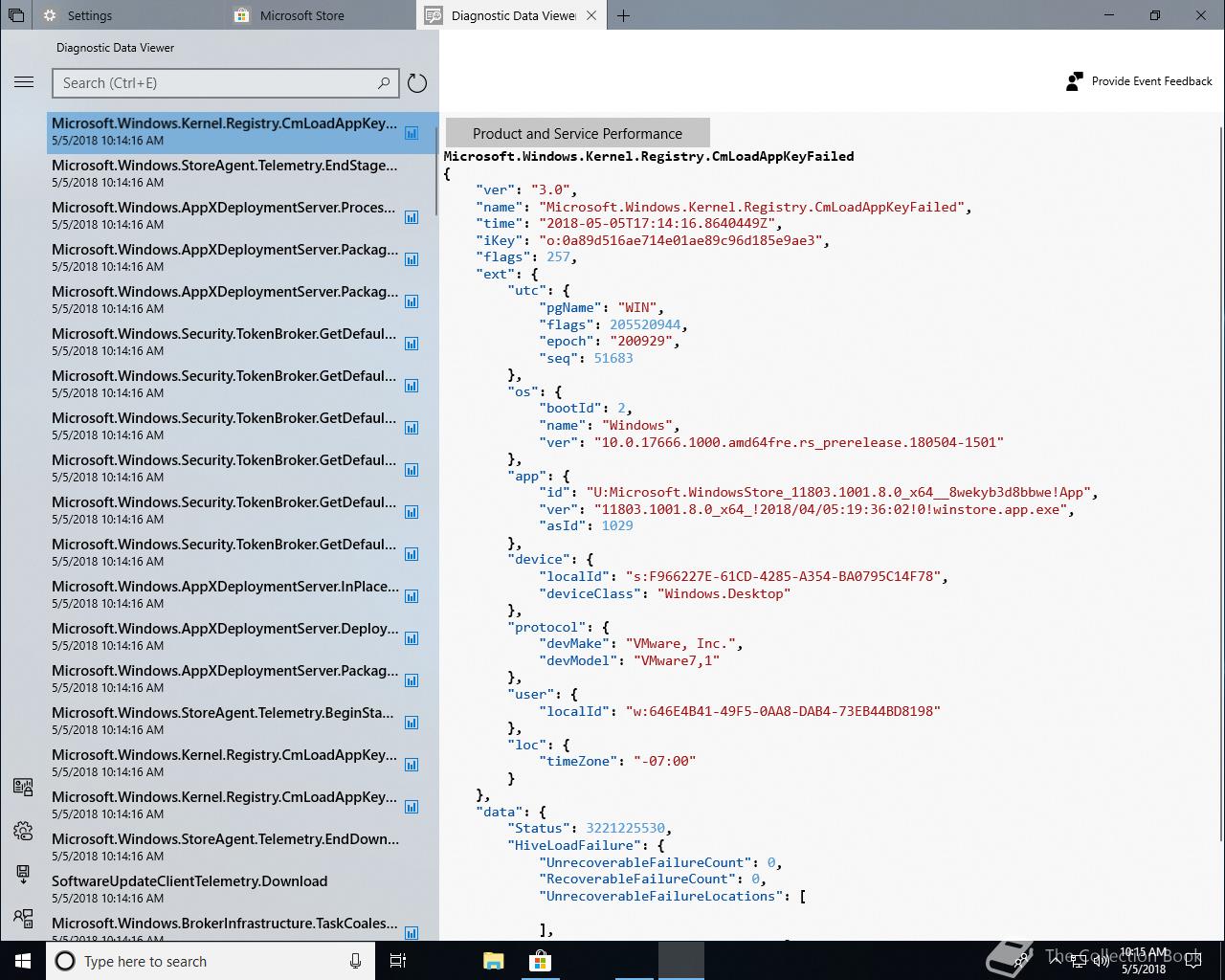Click the magnifier icon in search box
Image resolution: width=1225 pixels, height=980 pixels.
(384, 83)
